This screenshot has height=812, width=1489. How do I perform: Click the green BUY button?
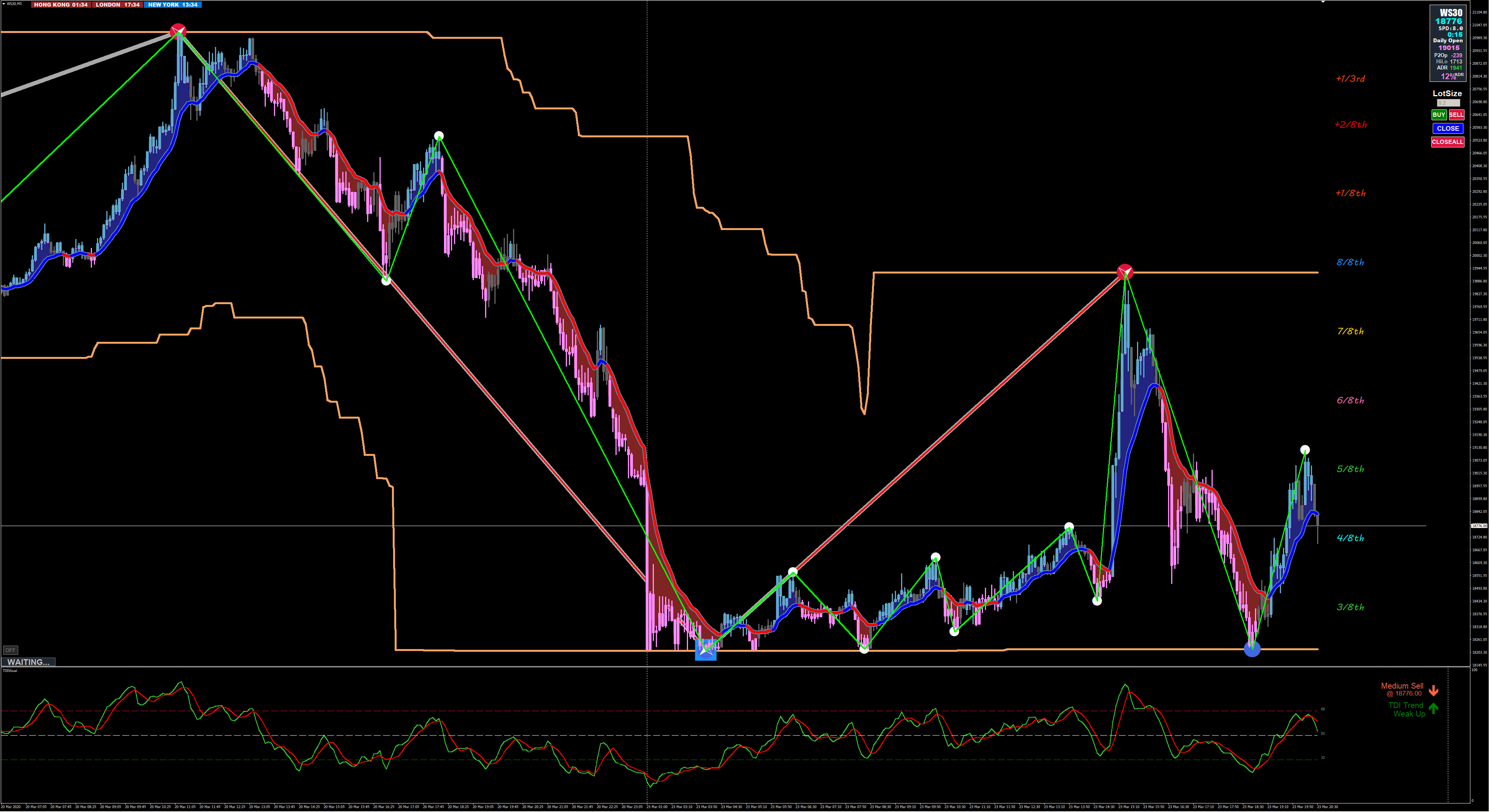click(x=1439, y=114)
